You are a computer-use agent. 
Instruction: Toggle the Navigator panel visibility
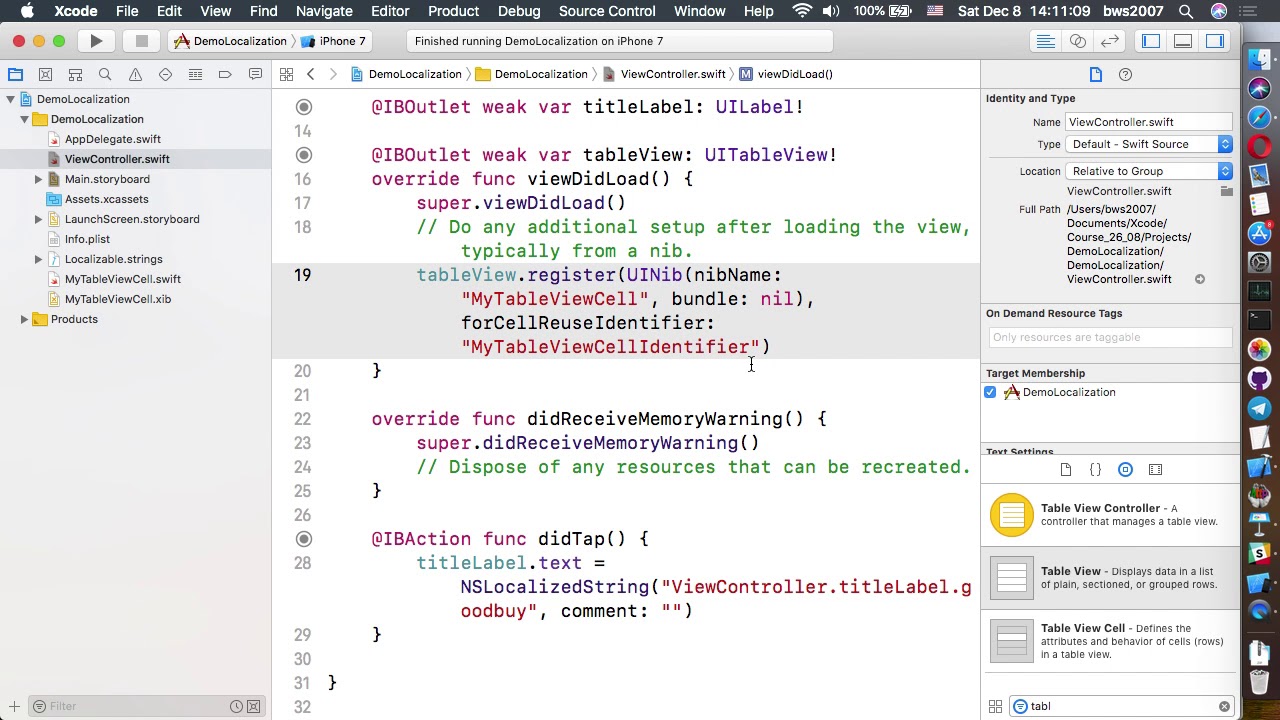pos(1151,41)
